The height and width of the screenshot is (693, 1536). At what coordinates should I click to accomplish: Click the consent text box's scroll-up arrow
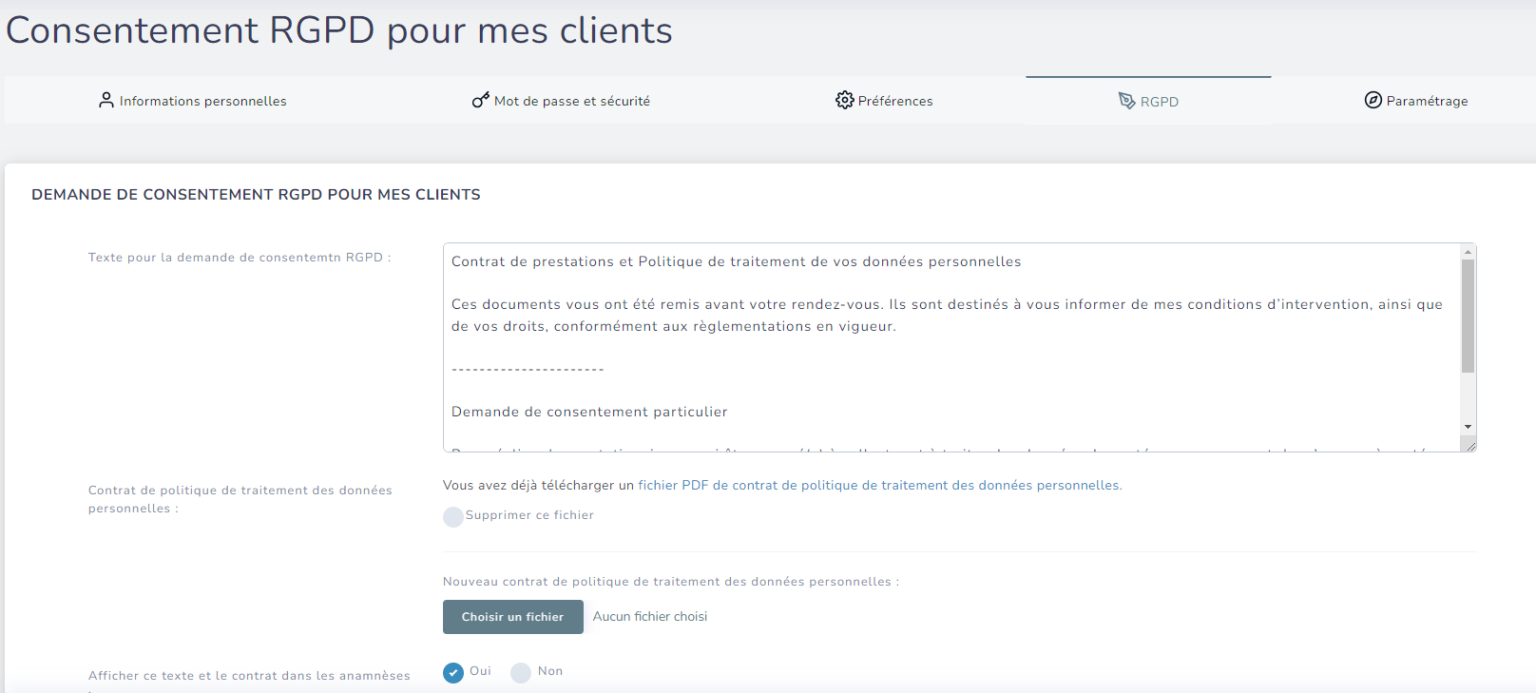pyautogui.click(x=1468, y=252)
